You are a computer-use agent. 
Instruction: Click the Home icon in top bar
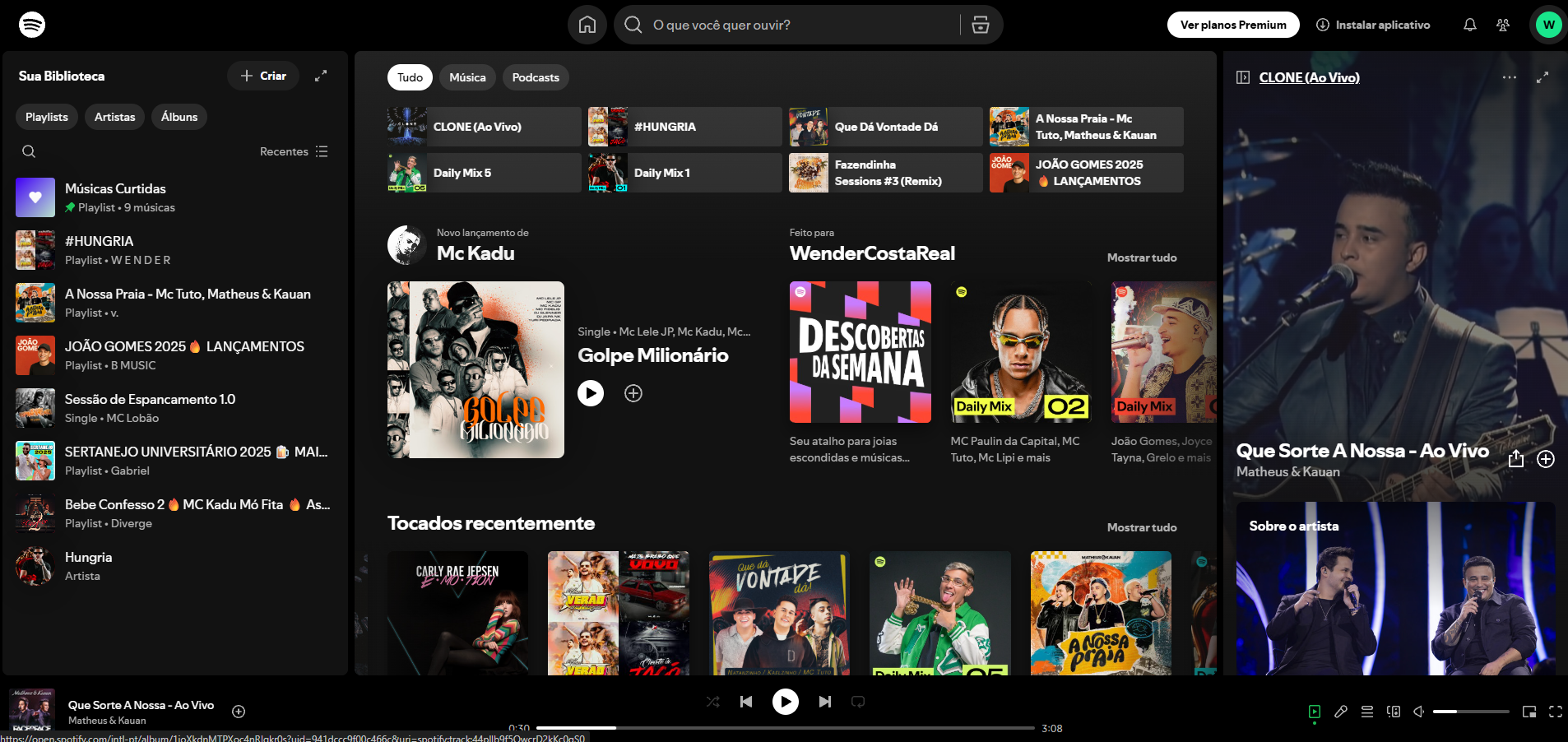(x=587, y=25)
